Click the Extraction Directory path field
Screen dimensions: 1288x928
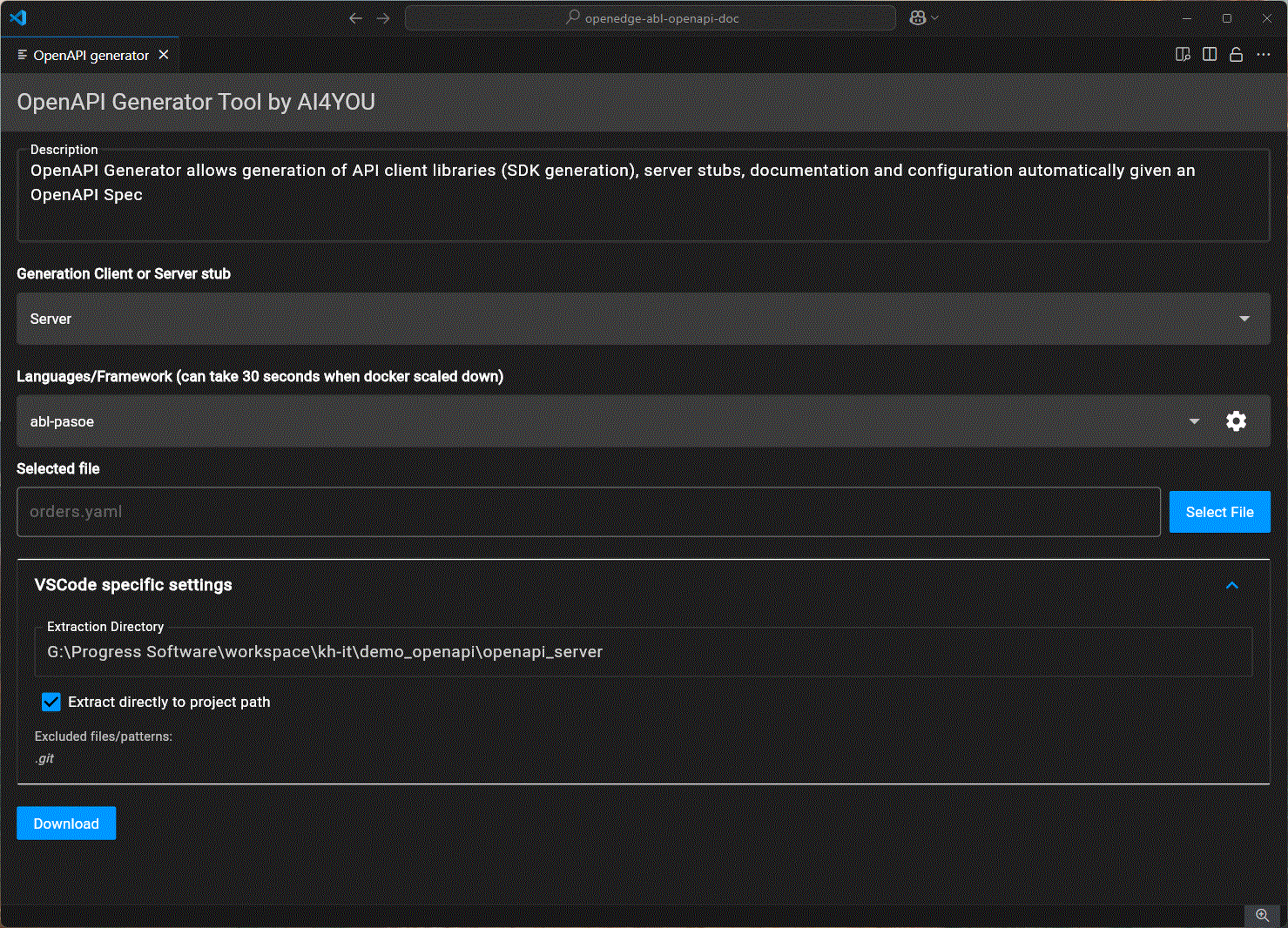click(x=644, y=652)
